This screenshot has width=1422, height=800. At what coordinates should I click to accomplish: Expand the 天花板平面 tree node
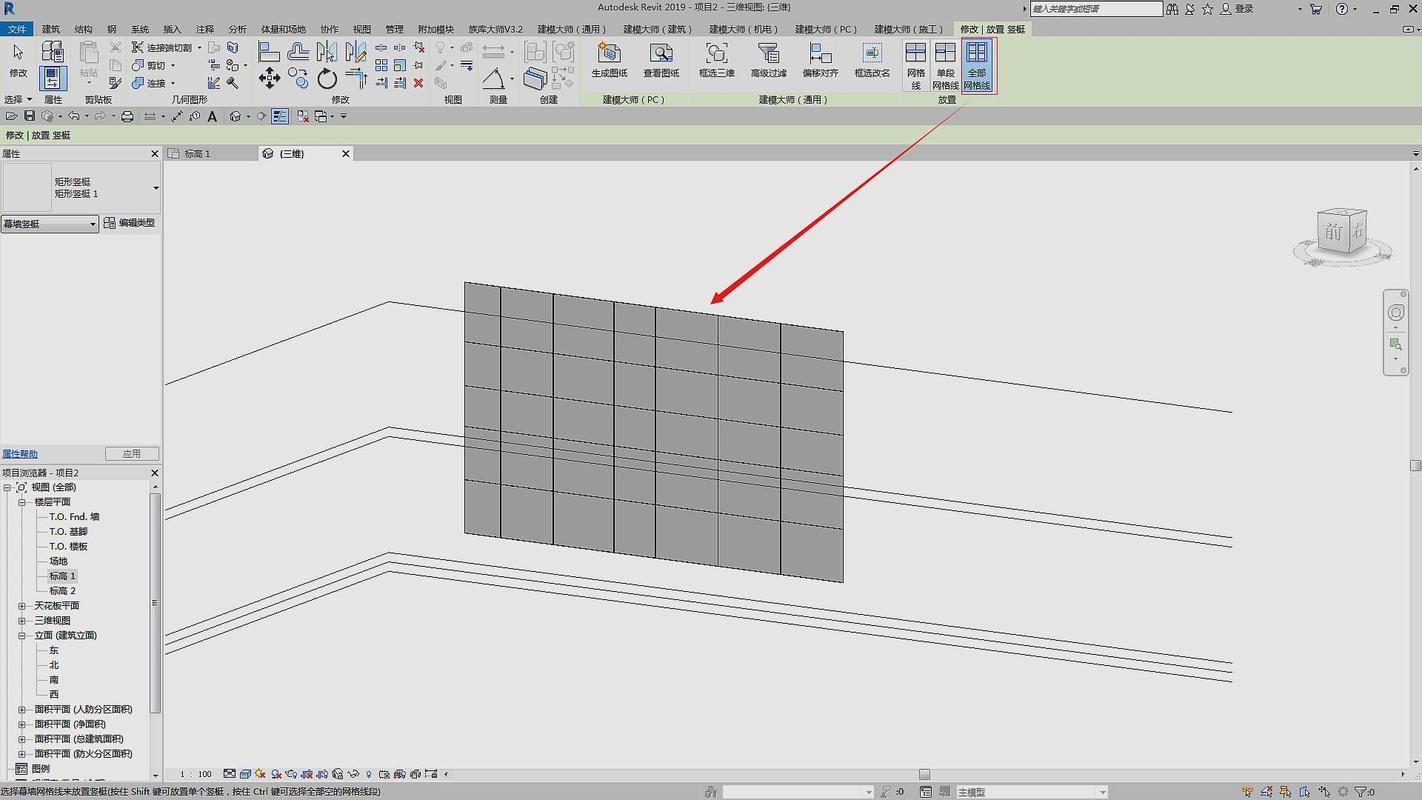pyautogui.click(x=22, y=606)
